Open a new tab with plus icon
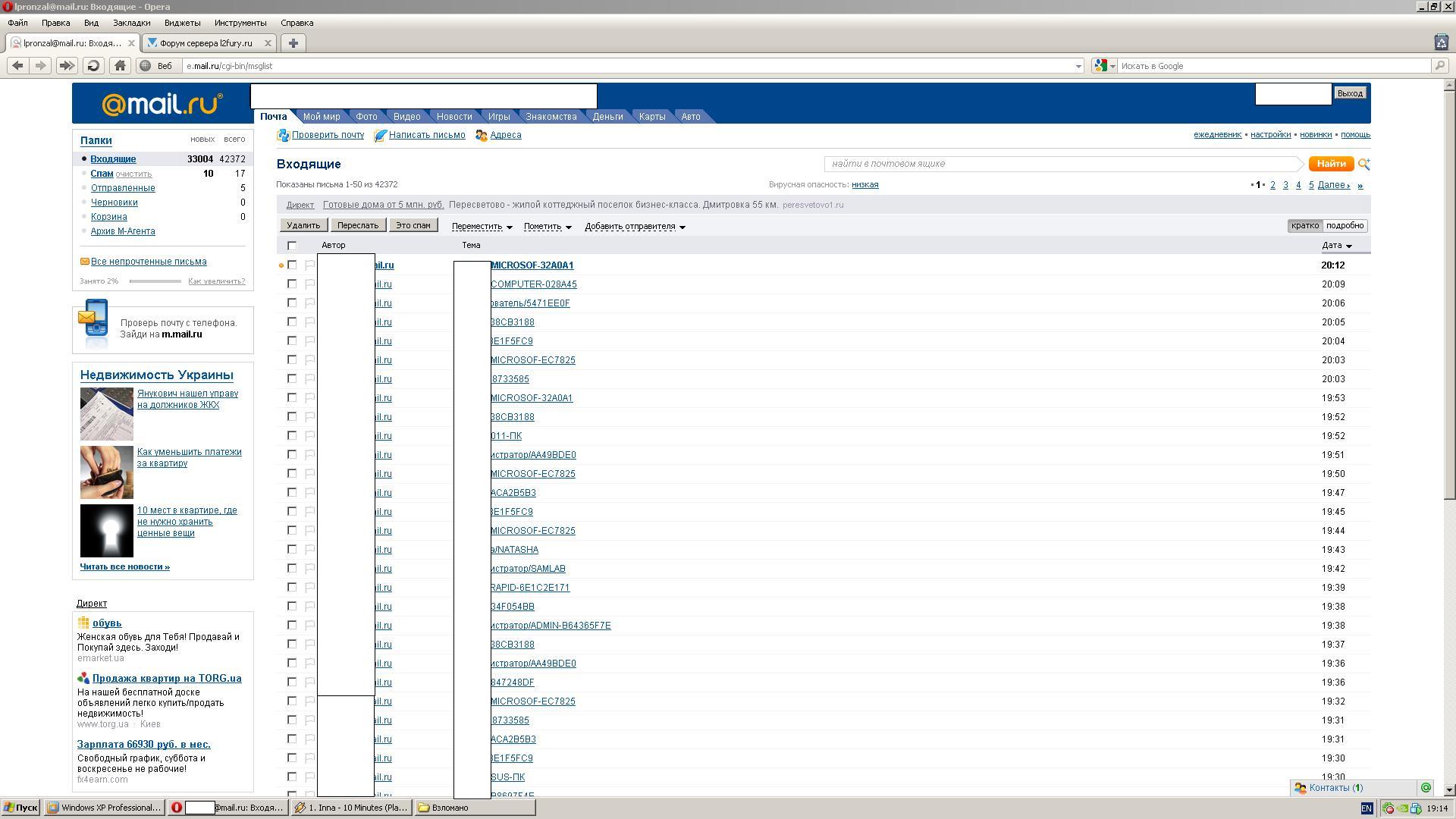Viewport: 1456px width, 819px height. coord(293,43)
